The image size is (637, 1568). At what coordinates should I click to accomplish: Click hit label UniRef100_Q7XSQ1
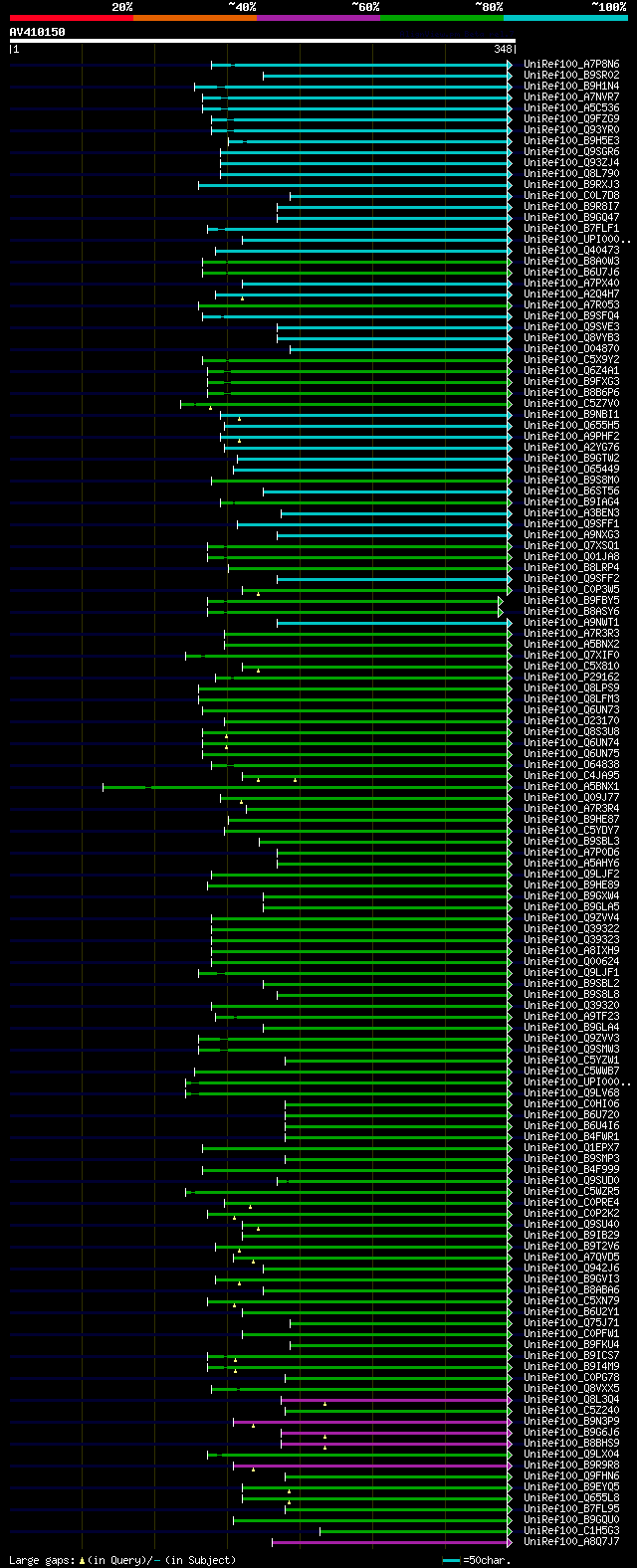[571, 546]
